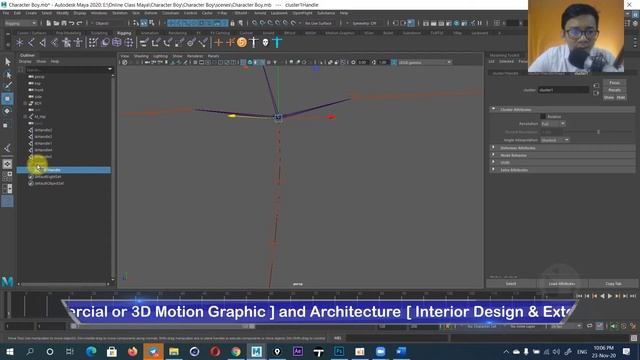This screenshot has height=360, width=640.
Task: Select defaultLightSet in the Outliner
Action: tap(48, 177)
